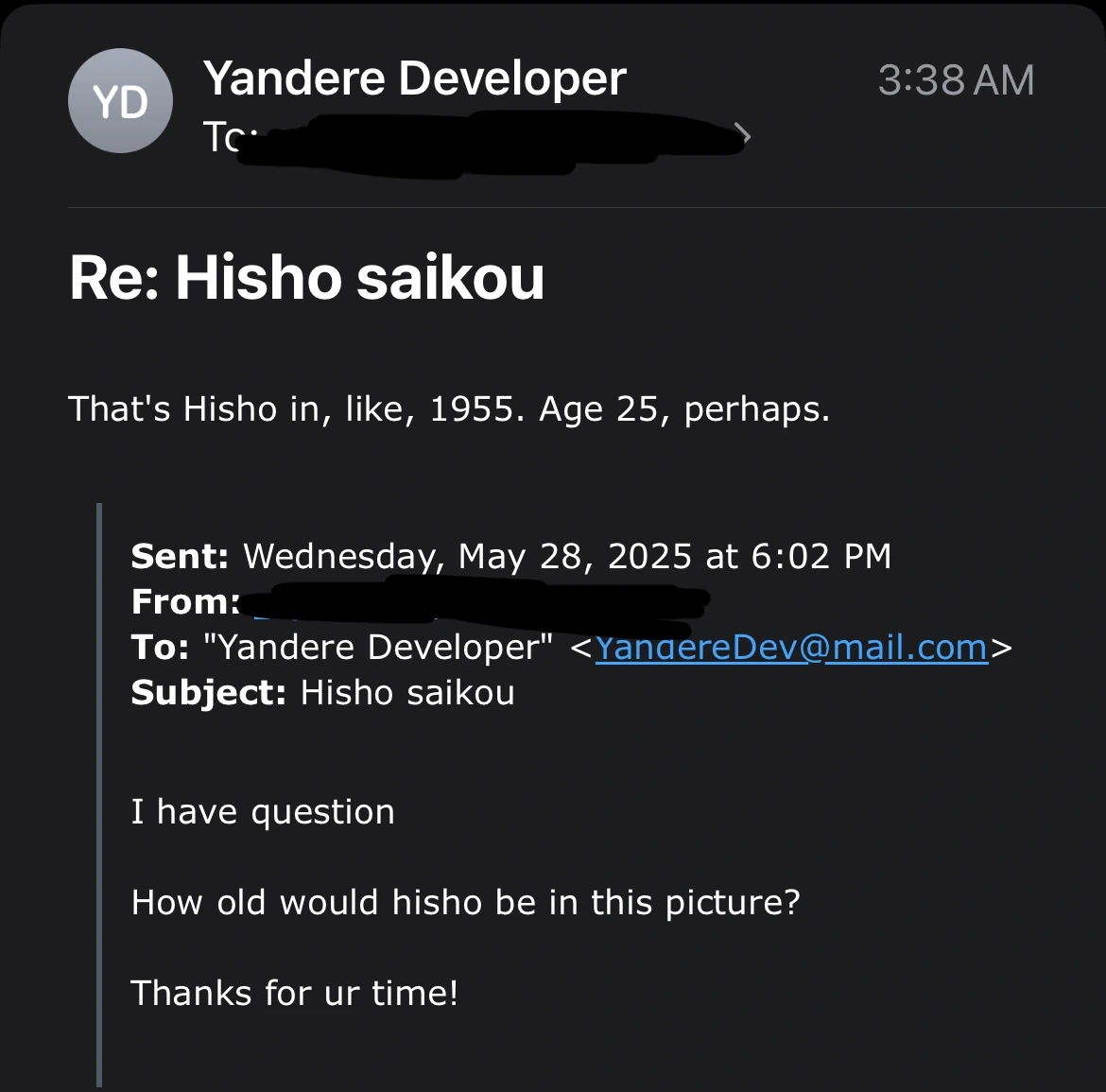Click the bold "Sent:" label
This screenshot has width=1106, height=1092.
point(180,556)
